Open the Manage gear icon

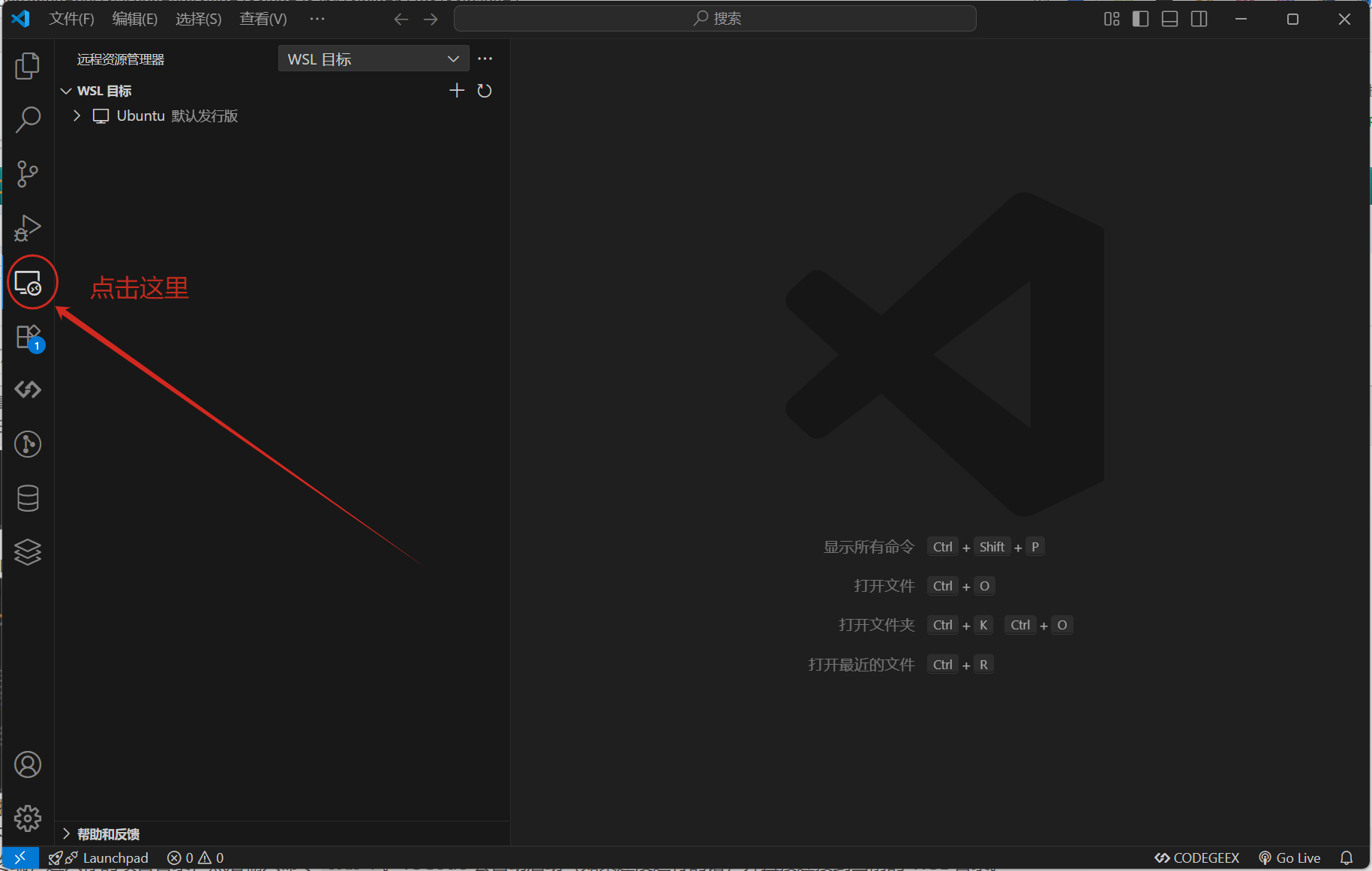[x=28, y=818]
